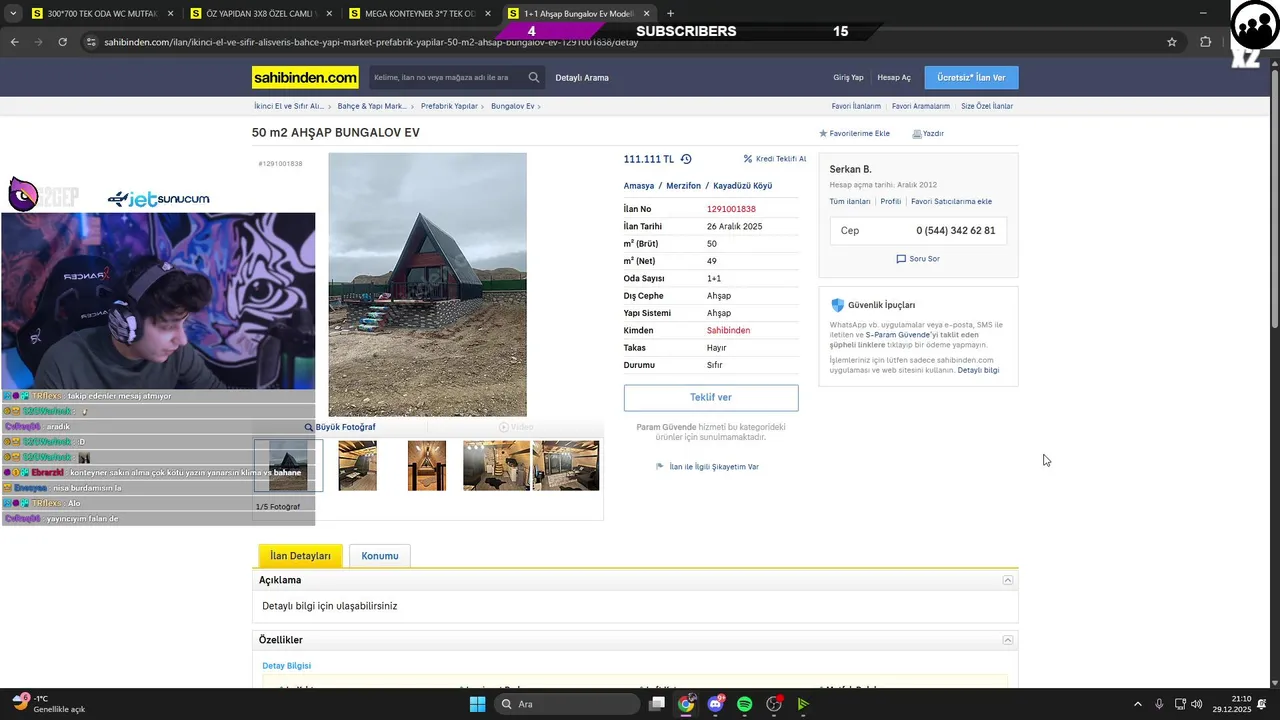Screen dimensions: 1280x720
Task: Open the Giriş Yap link
Action: [x=848, y=78]
